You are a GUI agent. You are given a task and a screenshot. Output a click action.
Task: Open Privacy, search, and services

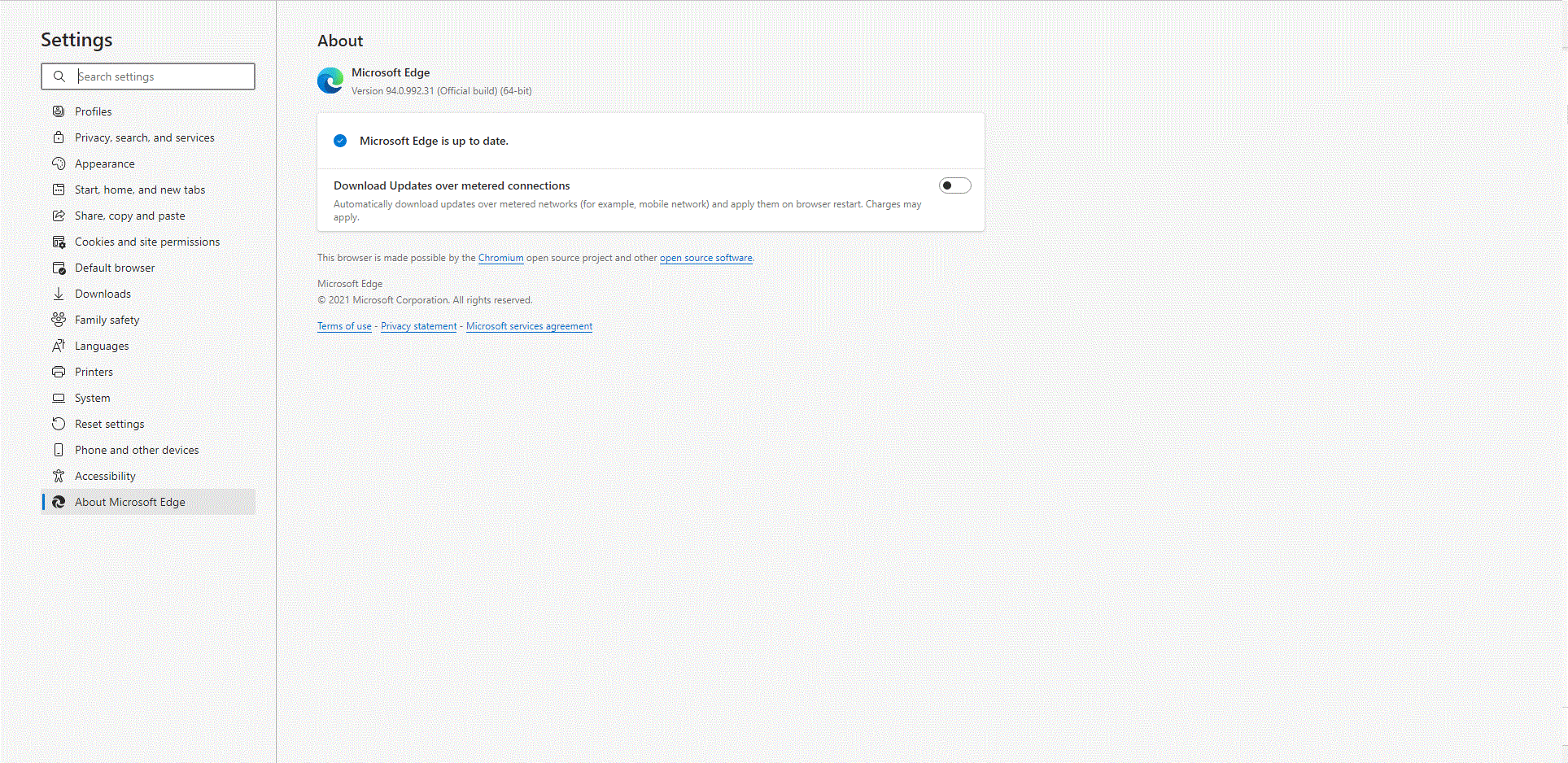pos(148,137)
